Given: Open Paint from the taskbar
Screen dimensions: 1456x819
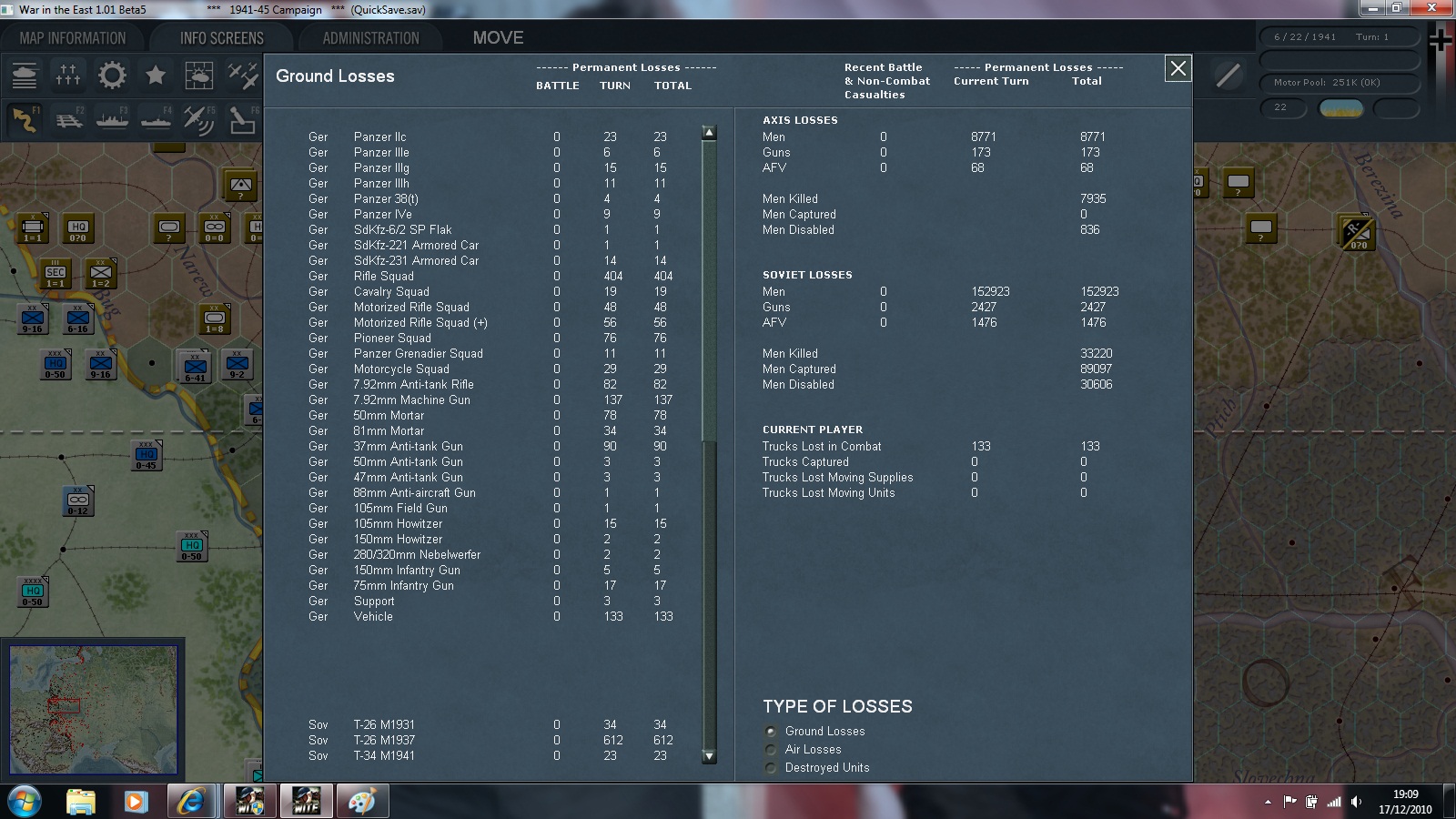Looking at the screenshot, I should pos(361,802).
